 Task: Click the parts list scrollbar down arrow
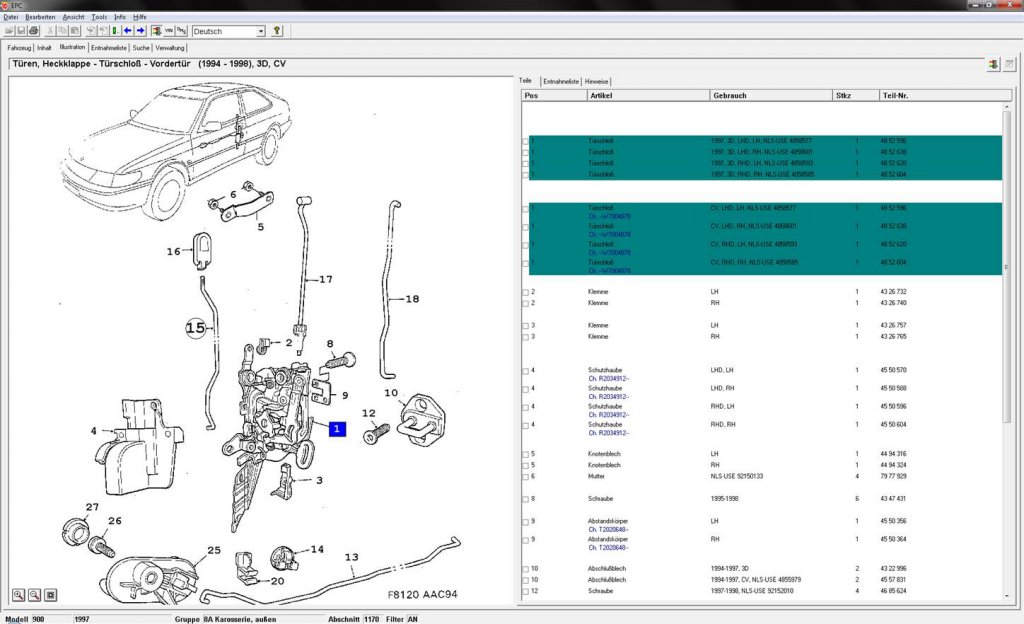click(x=1006, y=595)
